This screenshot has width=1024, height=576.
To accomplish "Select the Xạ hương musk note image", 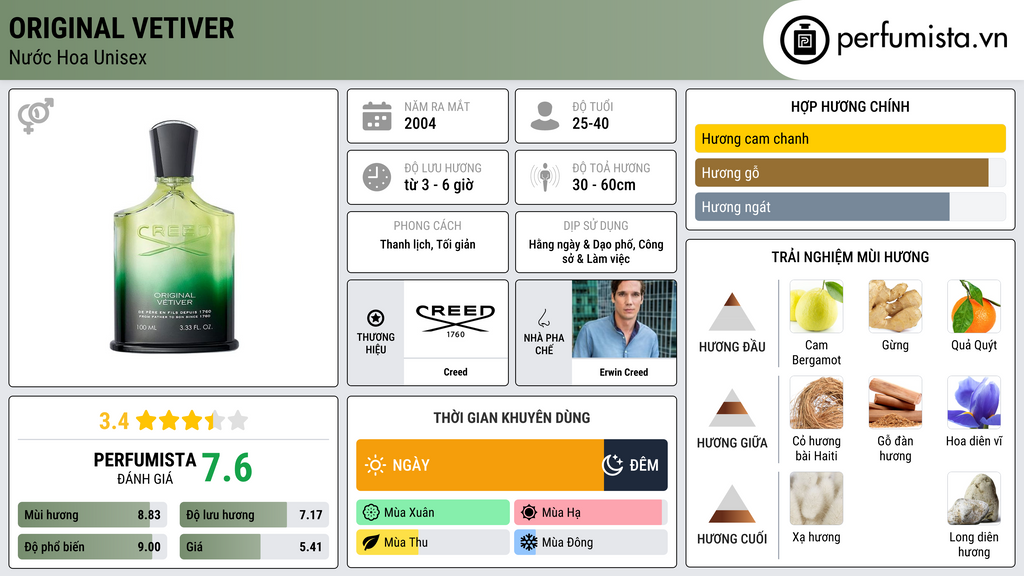I will (816, 498).
